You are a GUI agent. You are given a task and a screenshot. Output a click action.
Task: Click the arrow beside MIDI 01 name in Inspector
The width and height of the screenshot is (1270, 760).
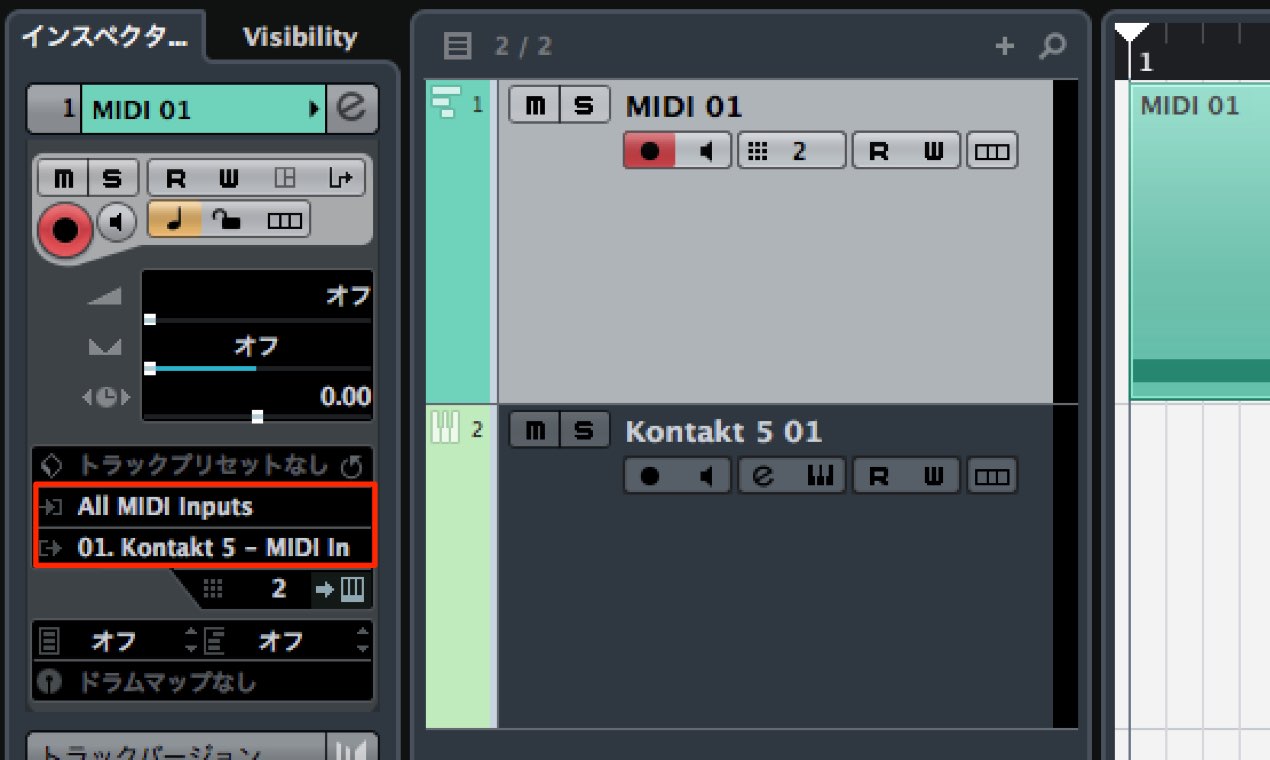coord(314,109)
